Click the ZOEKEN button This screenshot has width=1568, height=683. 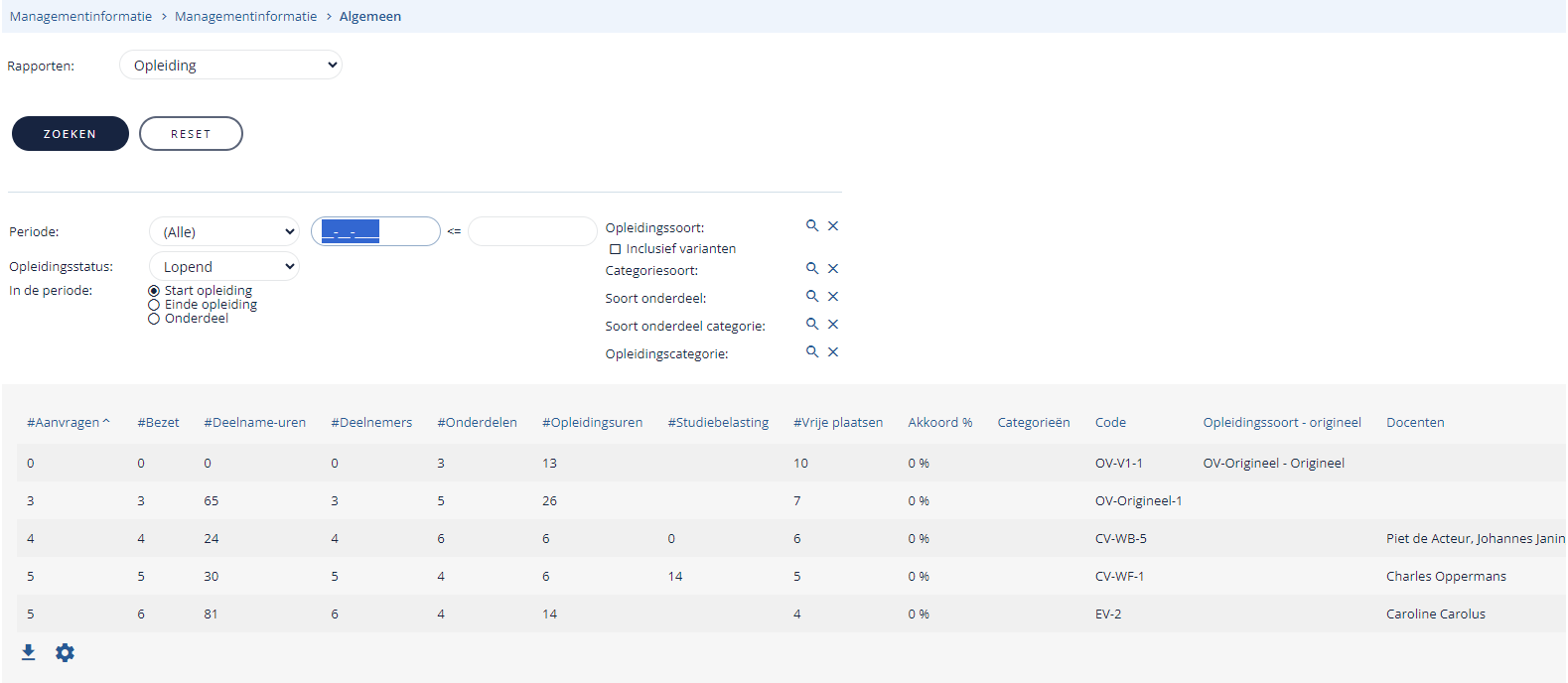(71, 134)
